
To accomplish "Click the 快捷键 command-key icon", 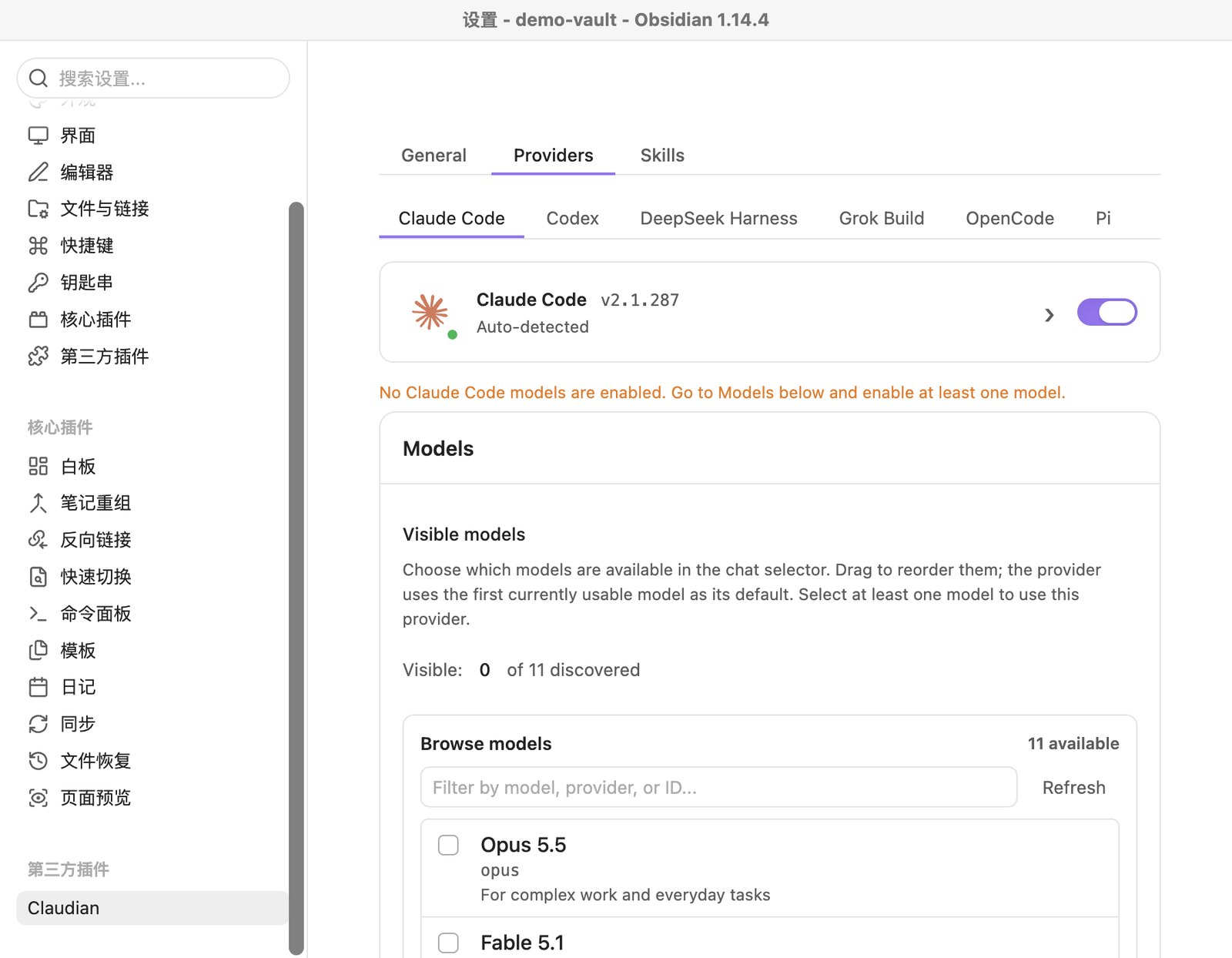I will (x=38, y=246).
